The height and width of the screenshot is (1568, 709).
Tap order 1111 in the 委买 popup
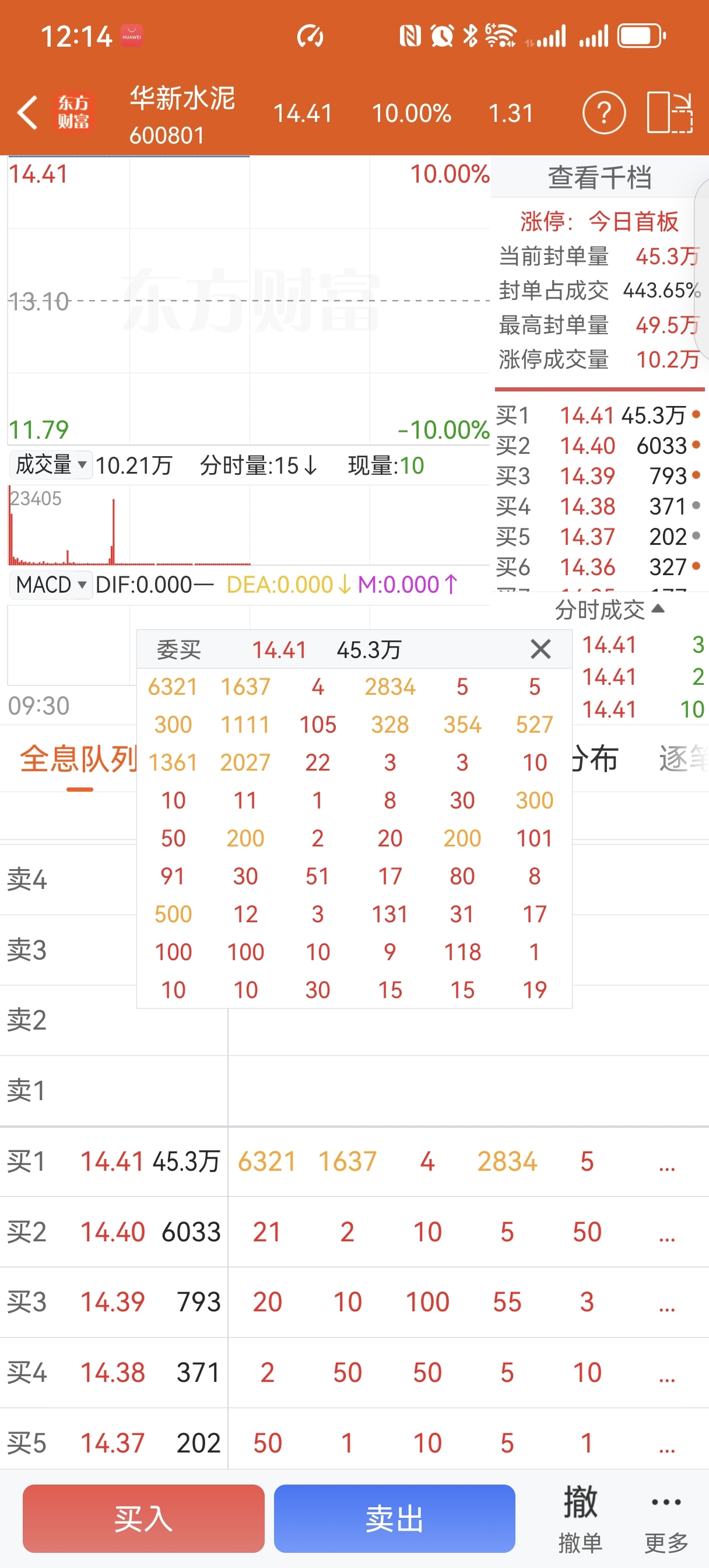pos(245,724)
